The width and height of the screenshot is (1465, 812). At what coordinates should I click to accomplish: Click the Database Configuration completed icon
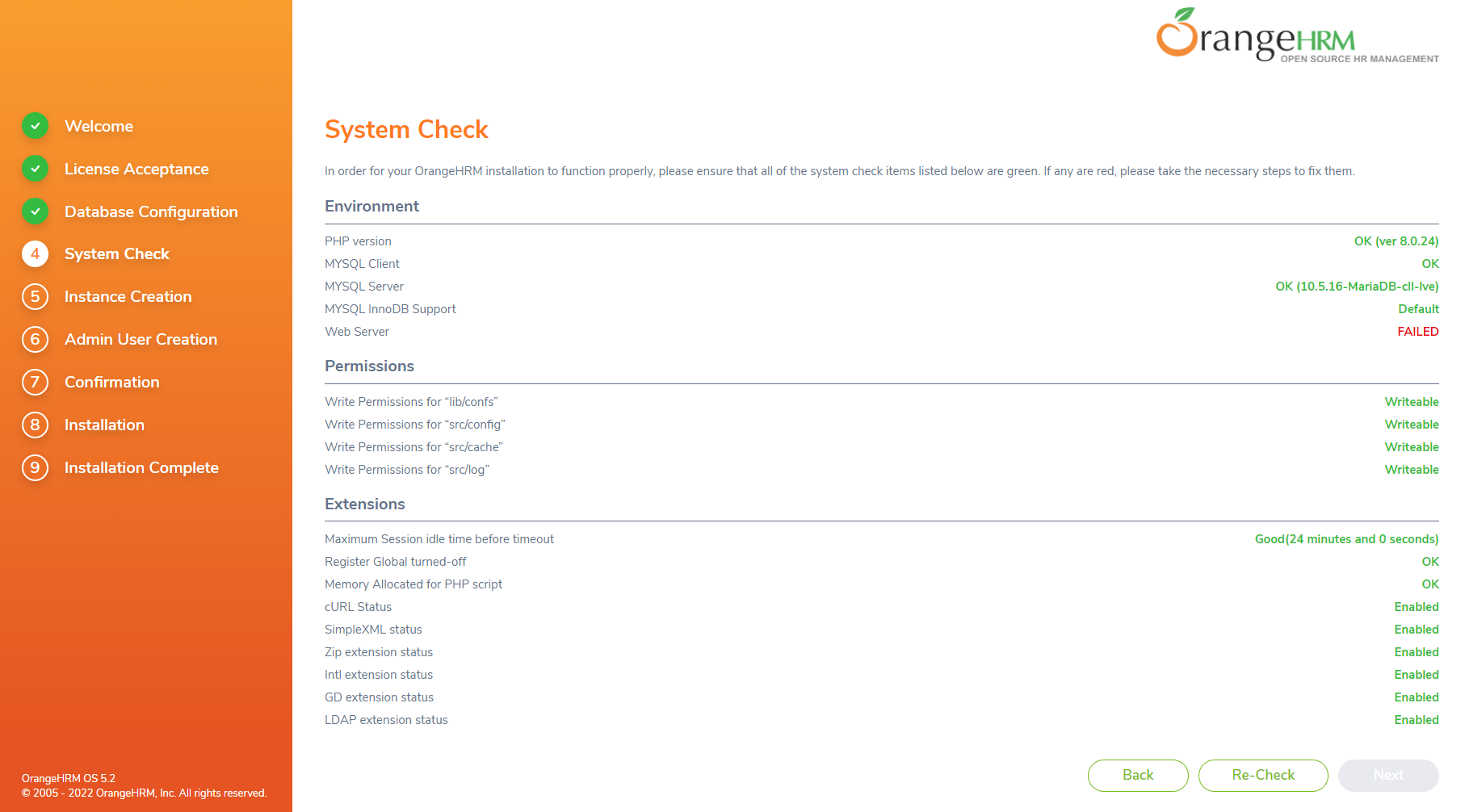tap(35, 211)
